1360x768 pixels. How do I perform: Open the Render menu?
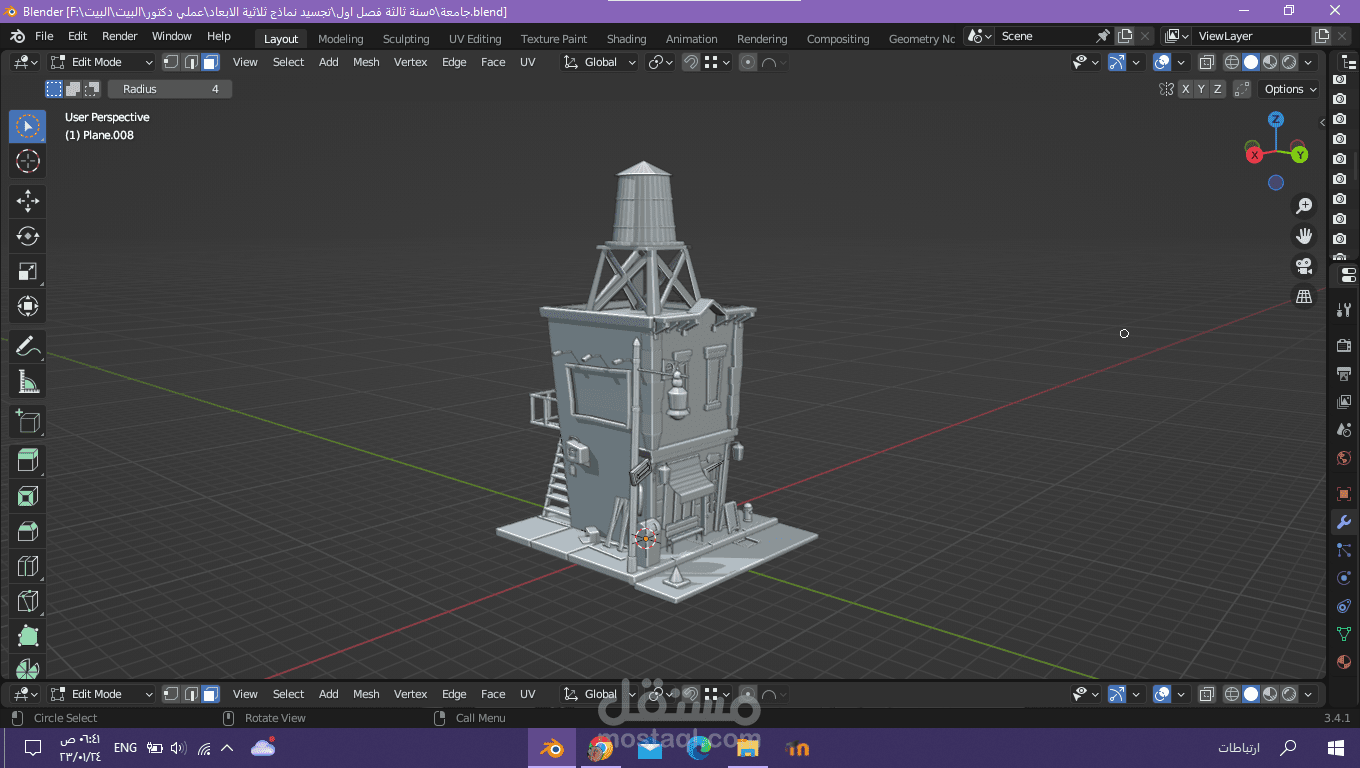point(120,36)
